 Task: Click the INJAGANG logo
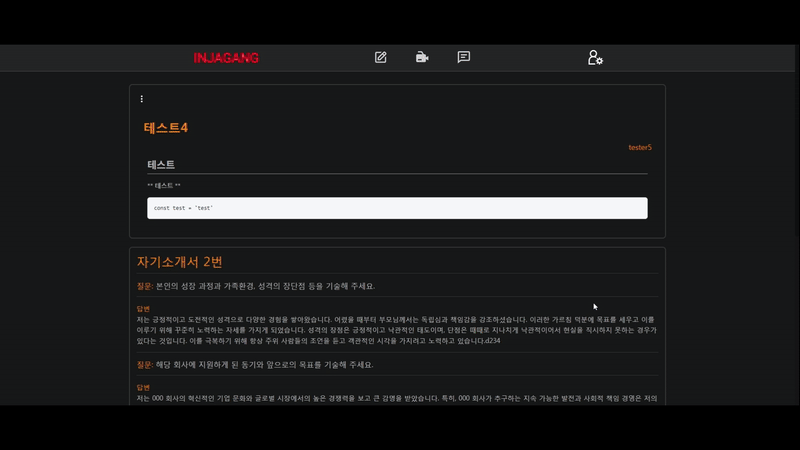point(226,58)
